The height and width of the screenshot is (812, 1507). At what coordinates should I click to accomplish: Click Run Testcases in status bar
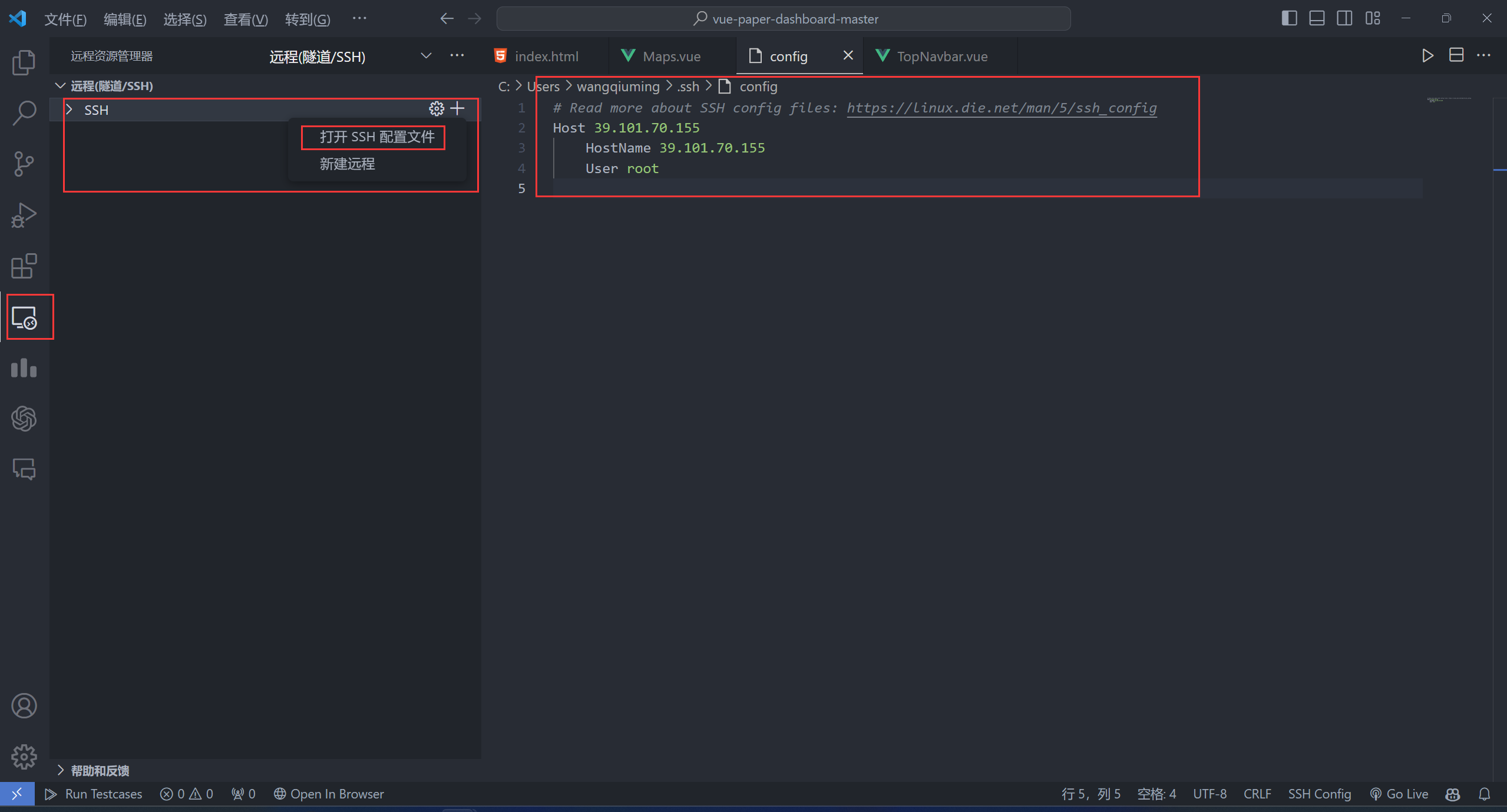click(94, 794)
